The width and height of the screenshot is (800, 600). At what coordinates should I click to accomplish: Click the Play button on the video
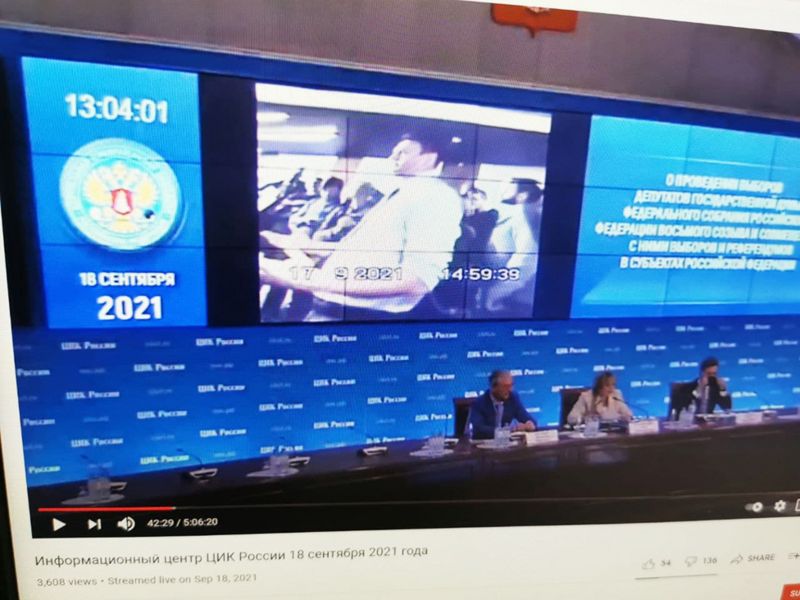59,524
